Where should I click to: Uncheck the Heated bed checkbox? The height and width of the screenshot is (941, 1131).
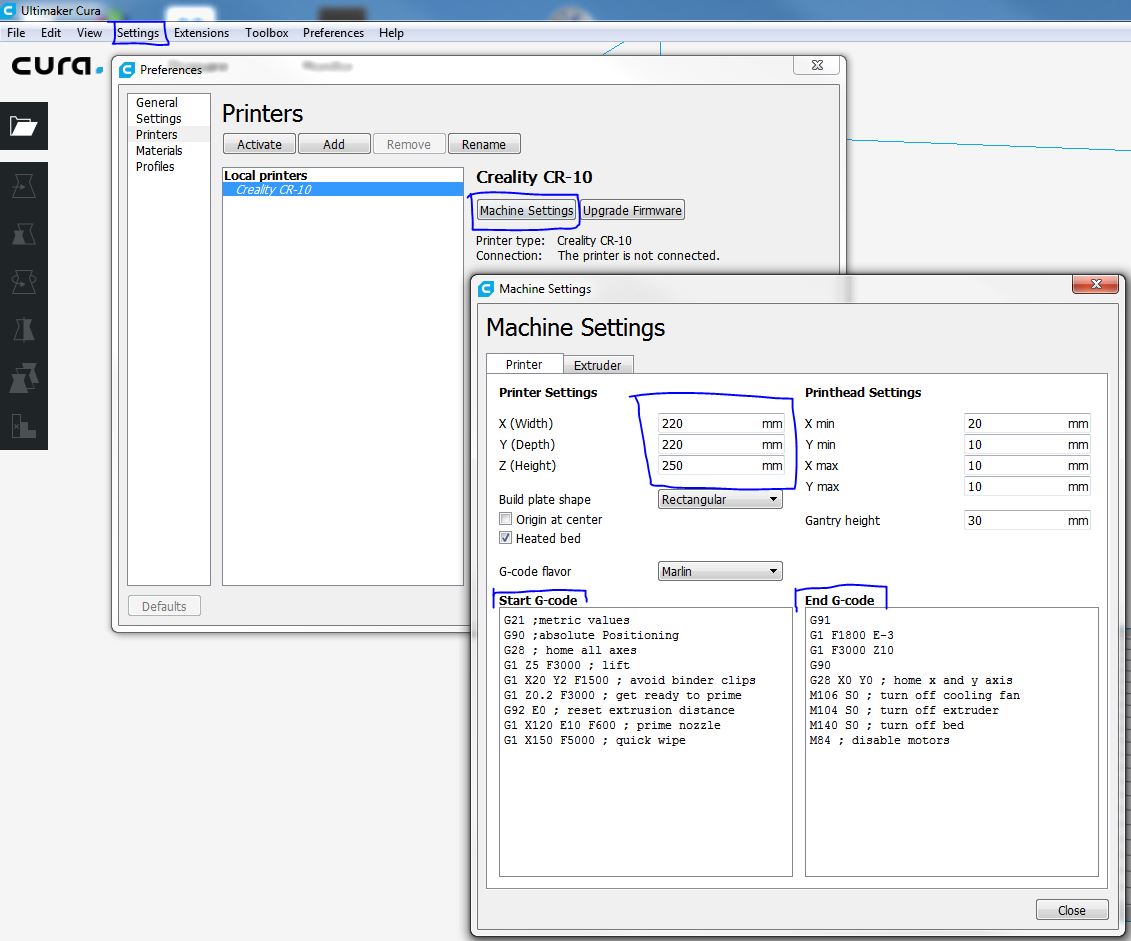pyautogui.click(x=506, y=538)
